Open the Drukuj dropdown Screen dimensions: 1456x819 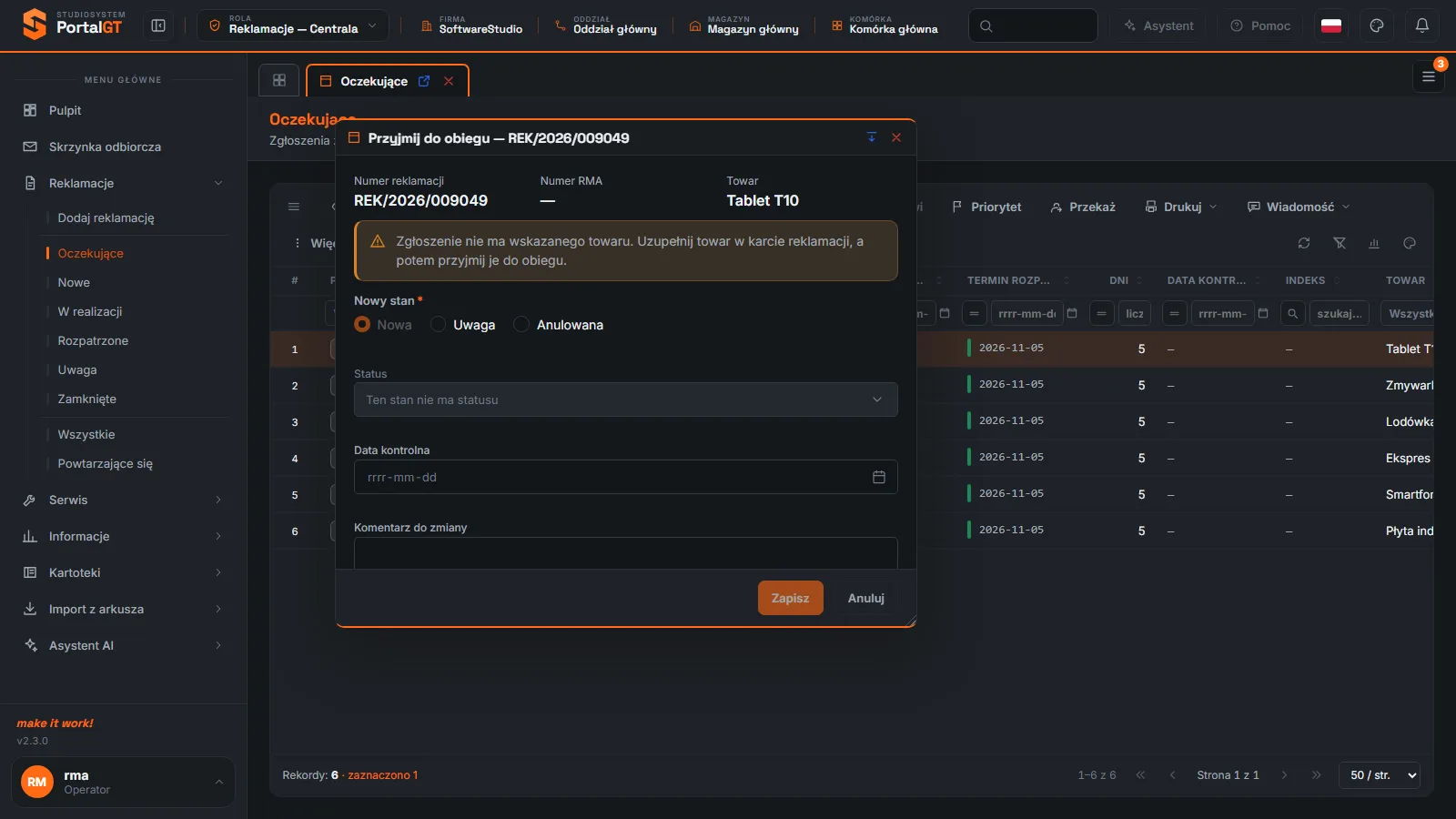(1180, 207)
